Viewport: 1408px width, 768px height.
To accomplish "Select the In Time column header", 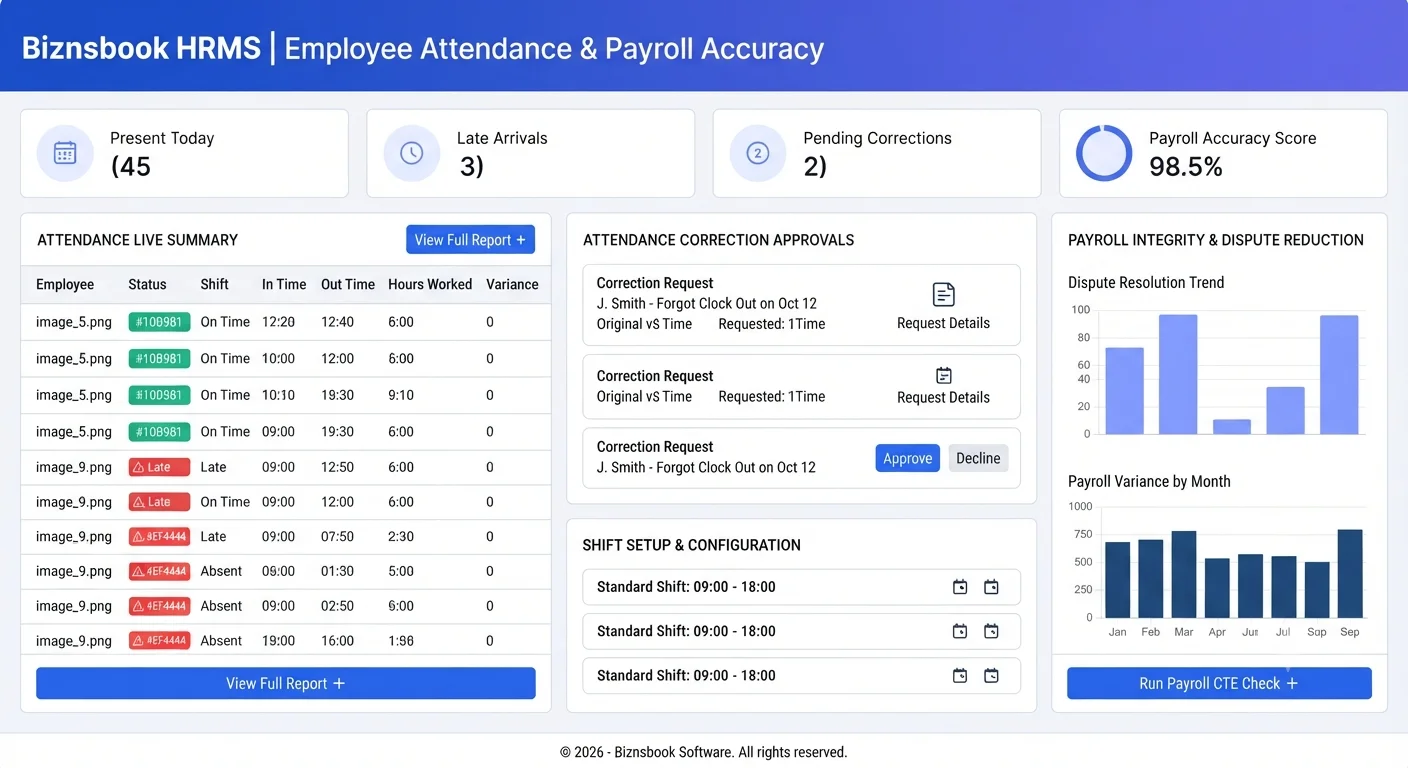I will [284, 284].
